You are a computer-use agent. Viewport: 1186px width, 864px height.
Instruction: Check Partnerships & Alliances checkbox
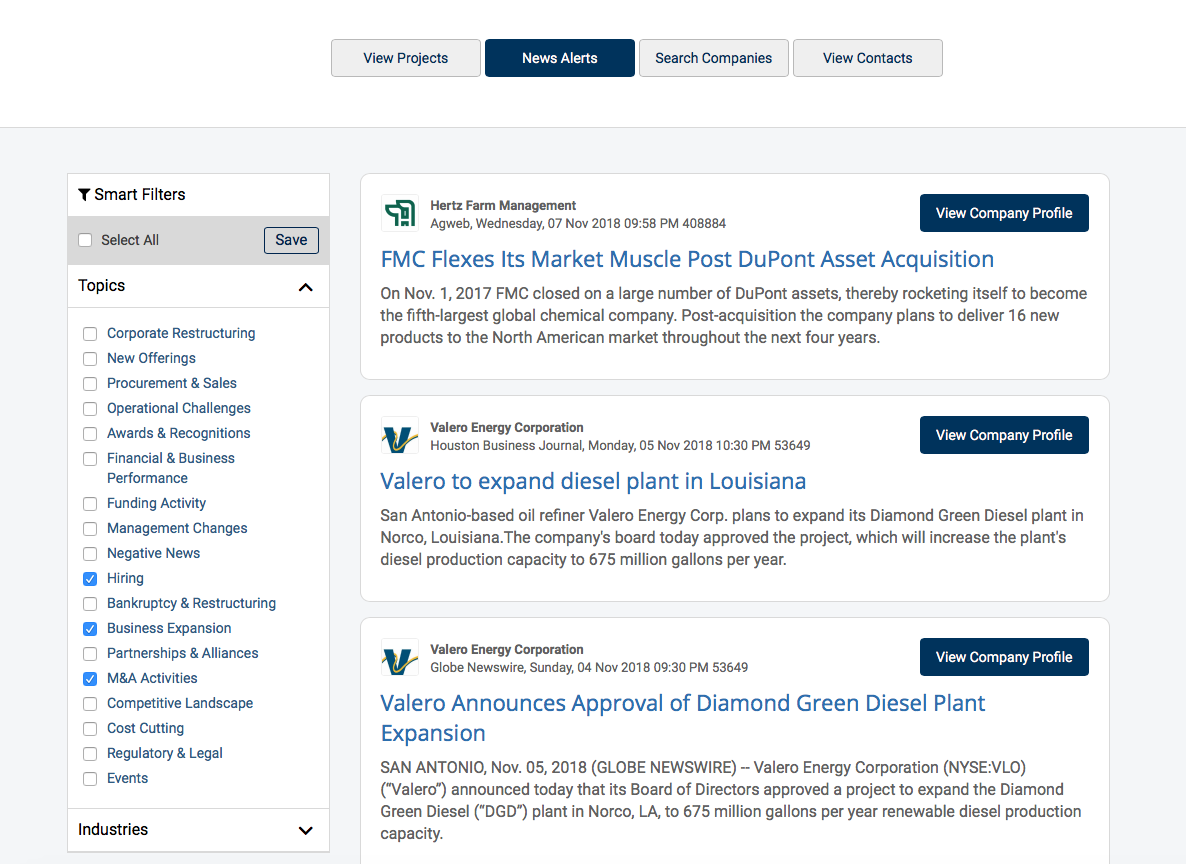coord(90,654)
